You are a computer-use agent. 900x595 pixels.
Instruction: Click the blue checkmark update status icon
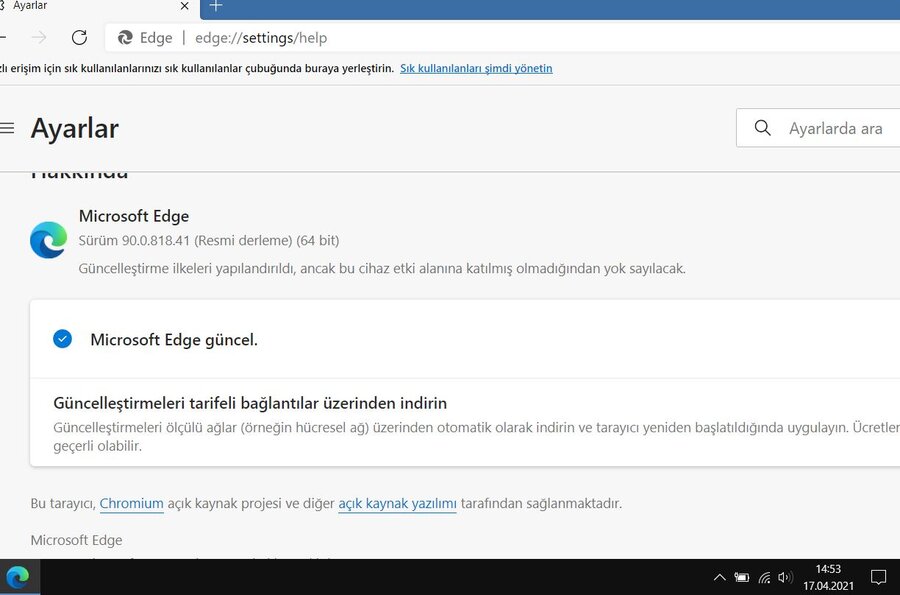coord(63,339)
